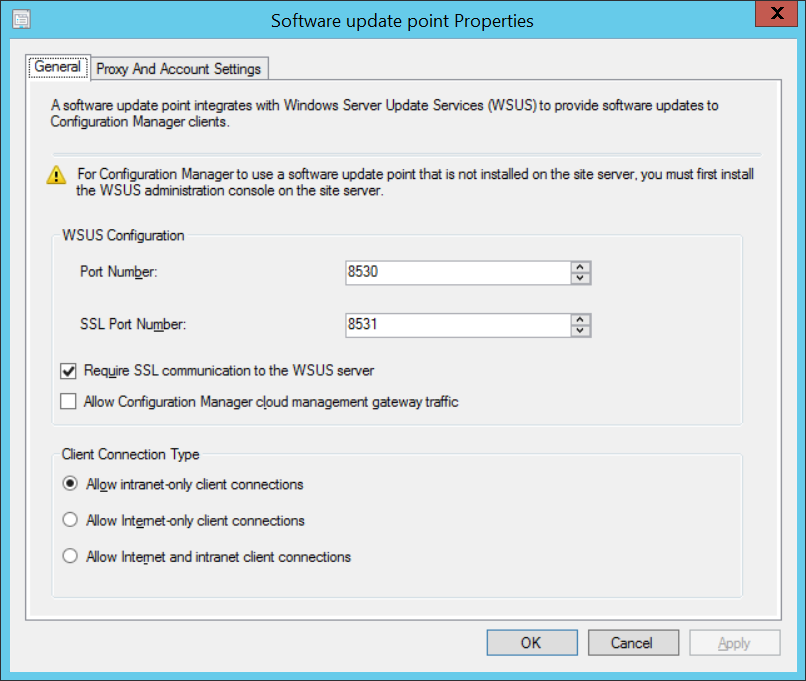The height and width of the screenshot is (681, 806).
Task: Increase the SSL Port Number value
Action: pyautogui.click(x=580, y=319)
